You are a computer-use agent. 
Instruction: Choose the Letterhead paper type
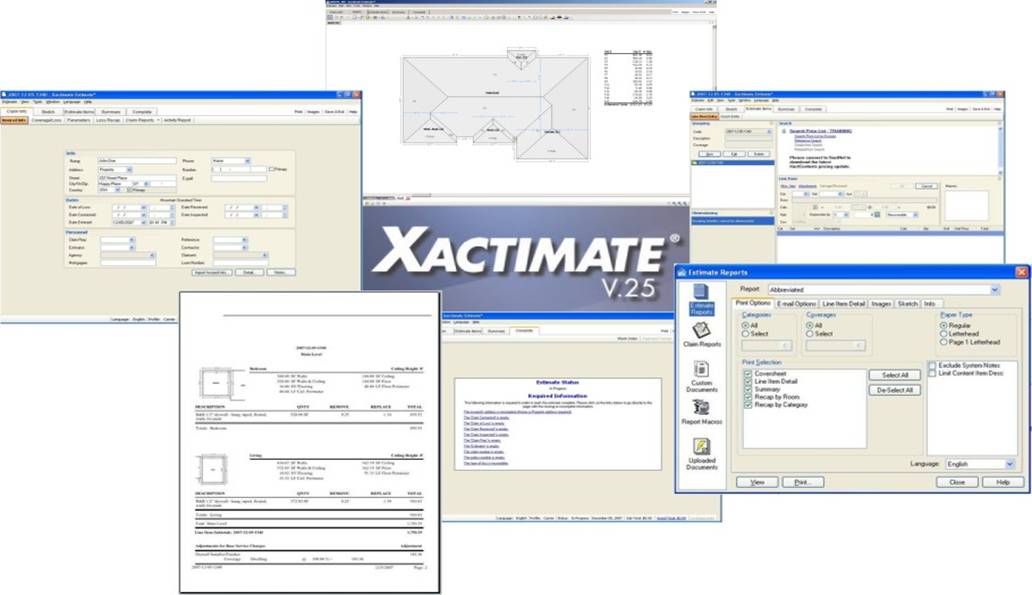(944, 334)
